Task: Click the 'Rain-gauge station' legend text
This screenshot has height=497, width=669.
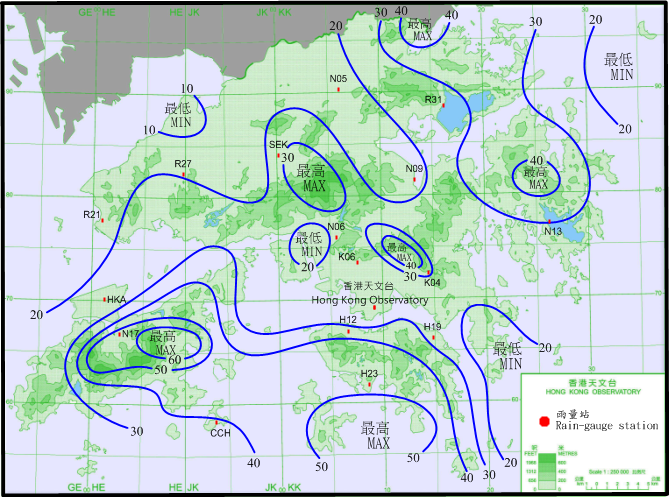Action: (607, 426)
